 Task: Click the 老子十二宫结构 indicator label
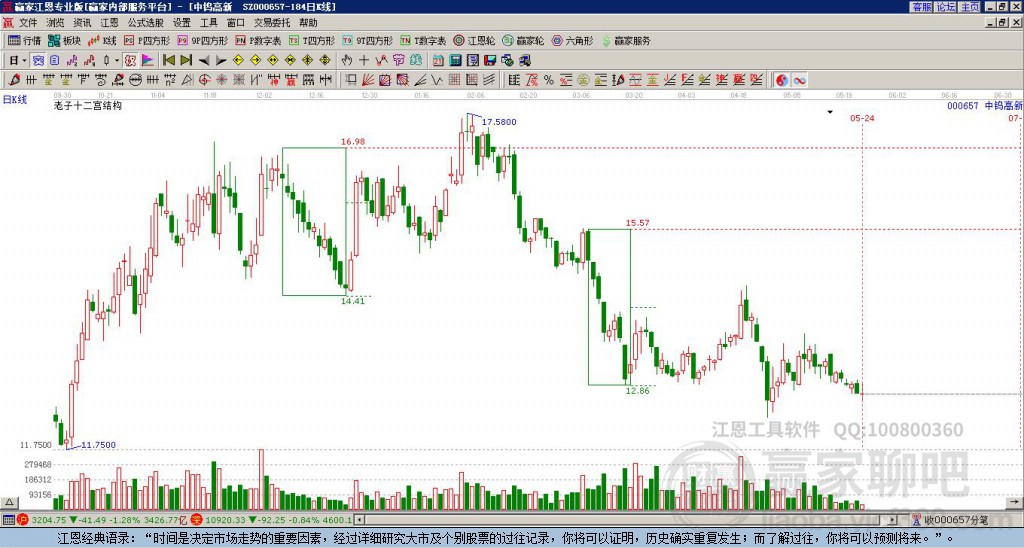pos(88,105)
